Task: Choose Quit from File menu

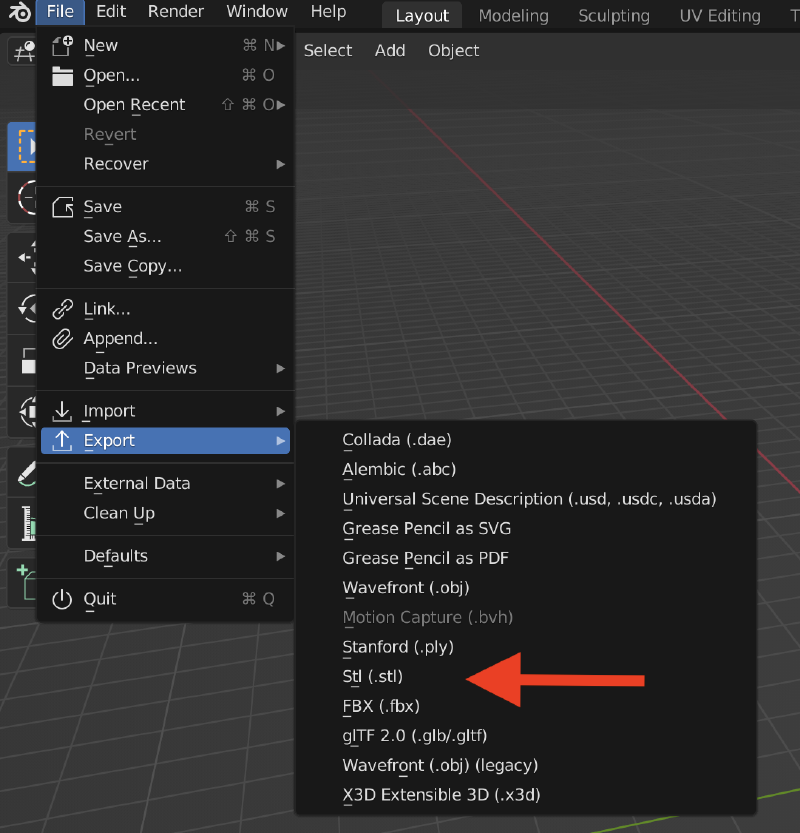Action: [x=165, y=599]
